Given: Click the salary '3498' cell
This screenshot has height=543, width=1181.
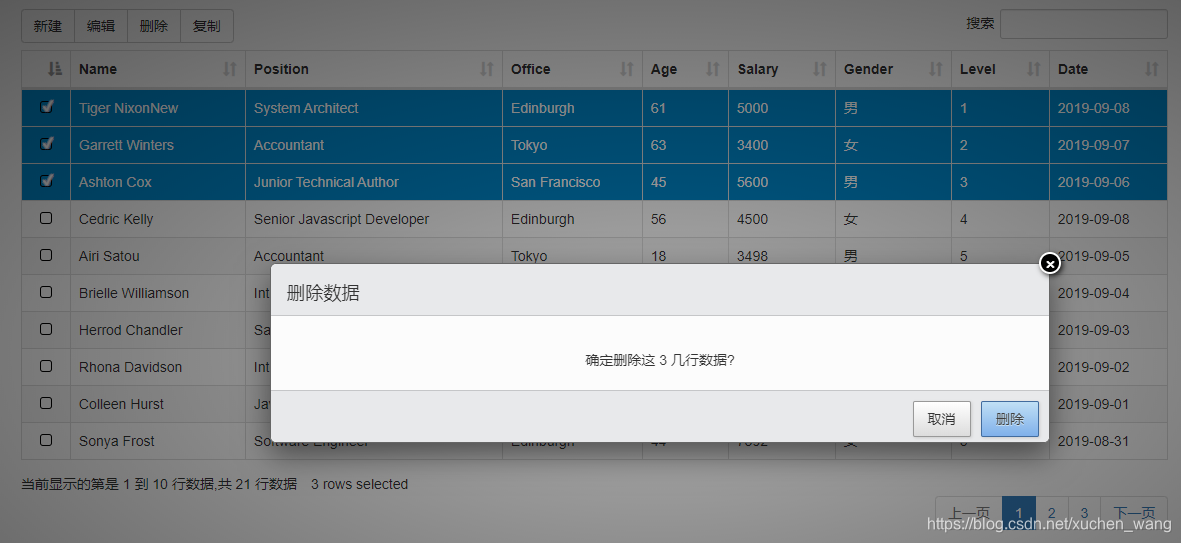Looking at the screenshot, I should [x=782, y=255].
